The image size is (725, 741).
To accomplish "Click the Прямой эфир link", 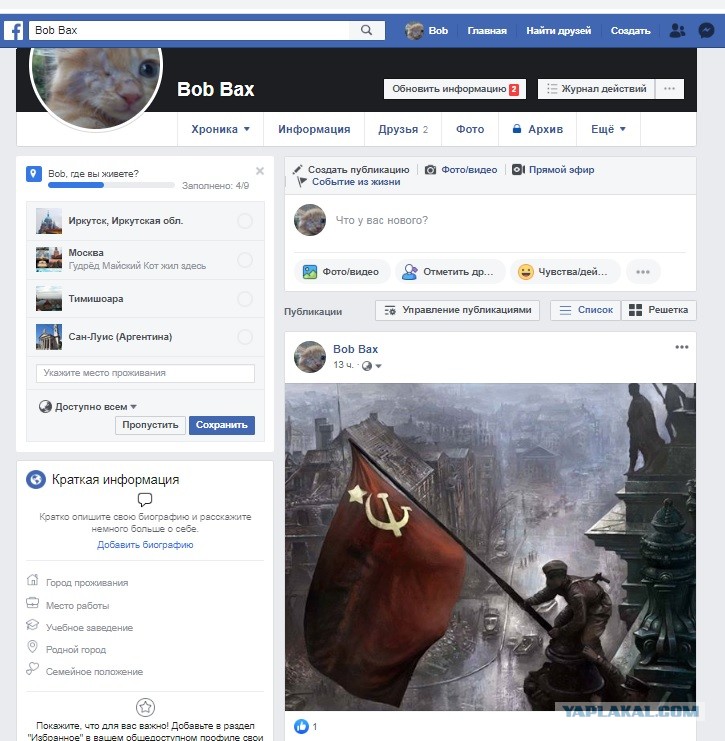I will point(561,170).
